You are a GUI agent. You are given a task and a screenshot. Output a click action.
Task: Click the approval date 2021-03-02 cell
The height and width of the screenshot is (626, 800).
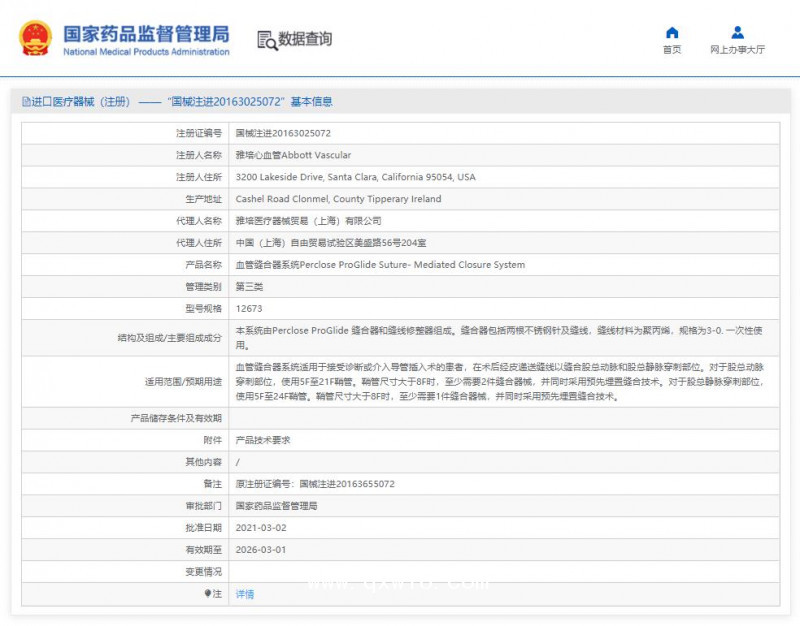tap(261, 527)
